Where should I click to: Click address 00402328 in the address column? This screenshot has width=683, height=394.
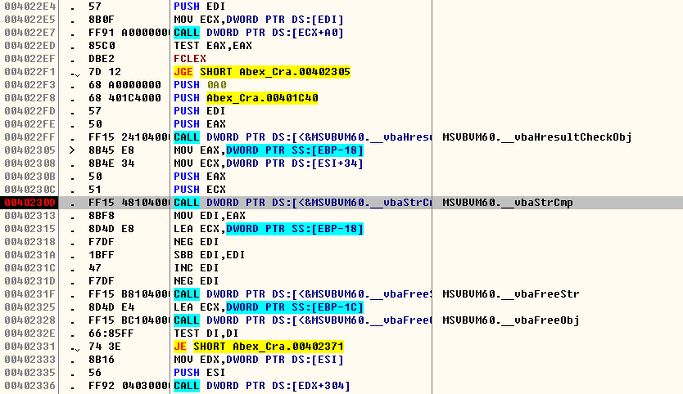[30, 320]
